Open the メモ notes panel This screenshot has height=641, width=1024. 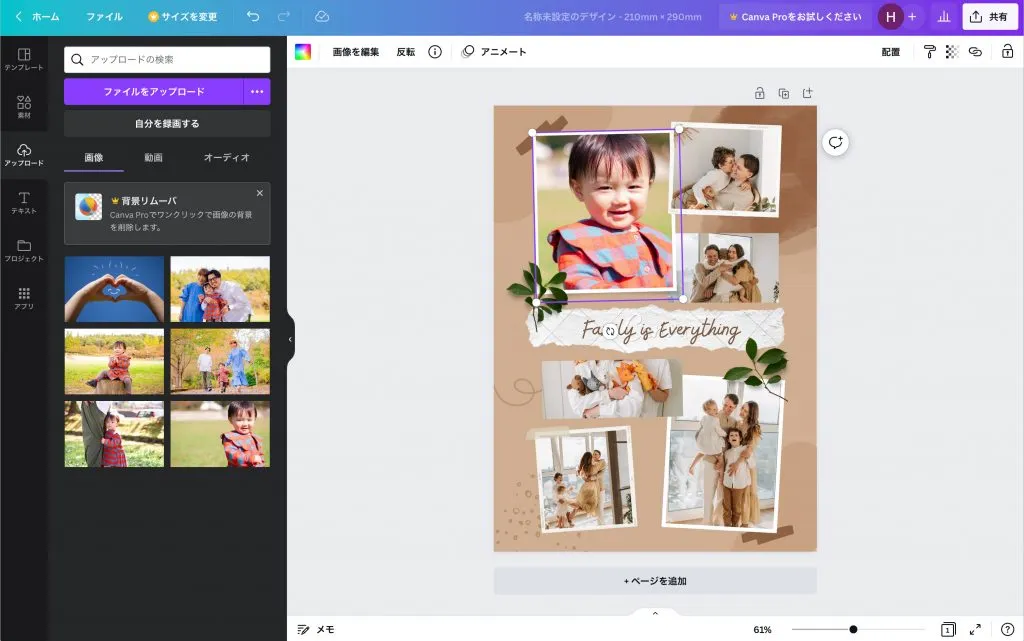pos(316,629)
